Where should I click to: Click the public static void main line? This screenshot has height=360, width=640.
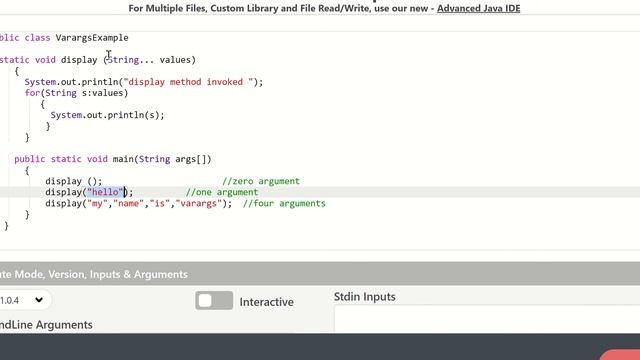[113, 159]
